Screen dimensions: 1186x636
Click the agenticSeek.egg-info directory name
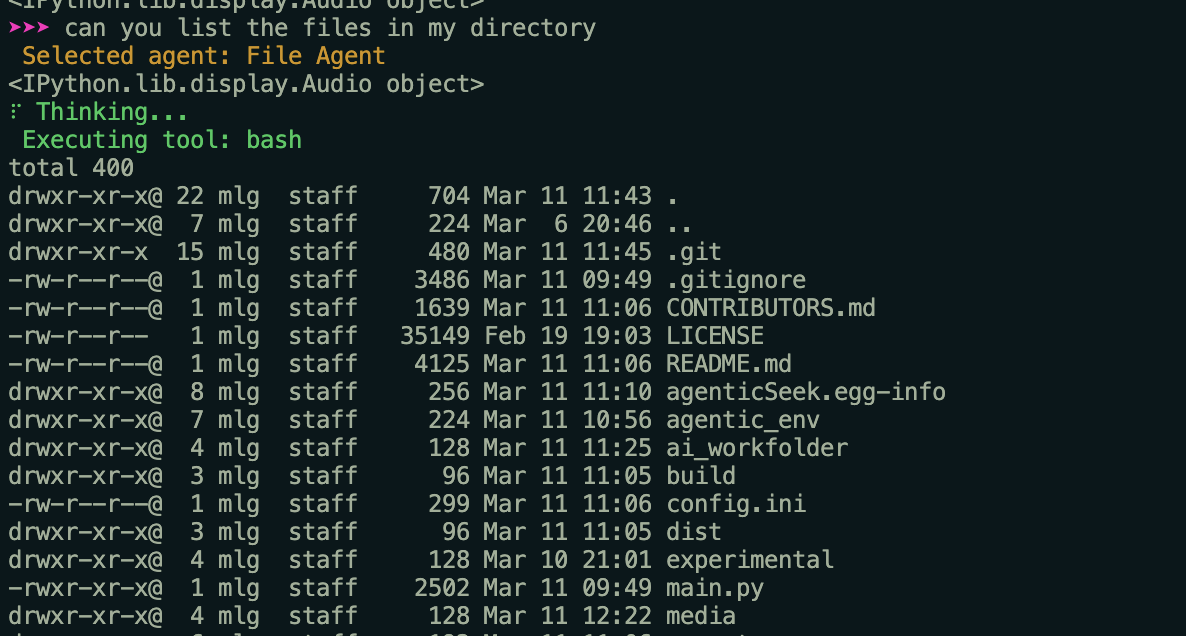(x=806, y=392)
